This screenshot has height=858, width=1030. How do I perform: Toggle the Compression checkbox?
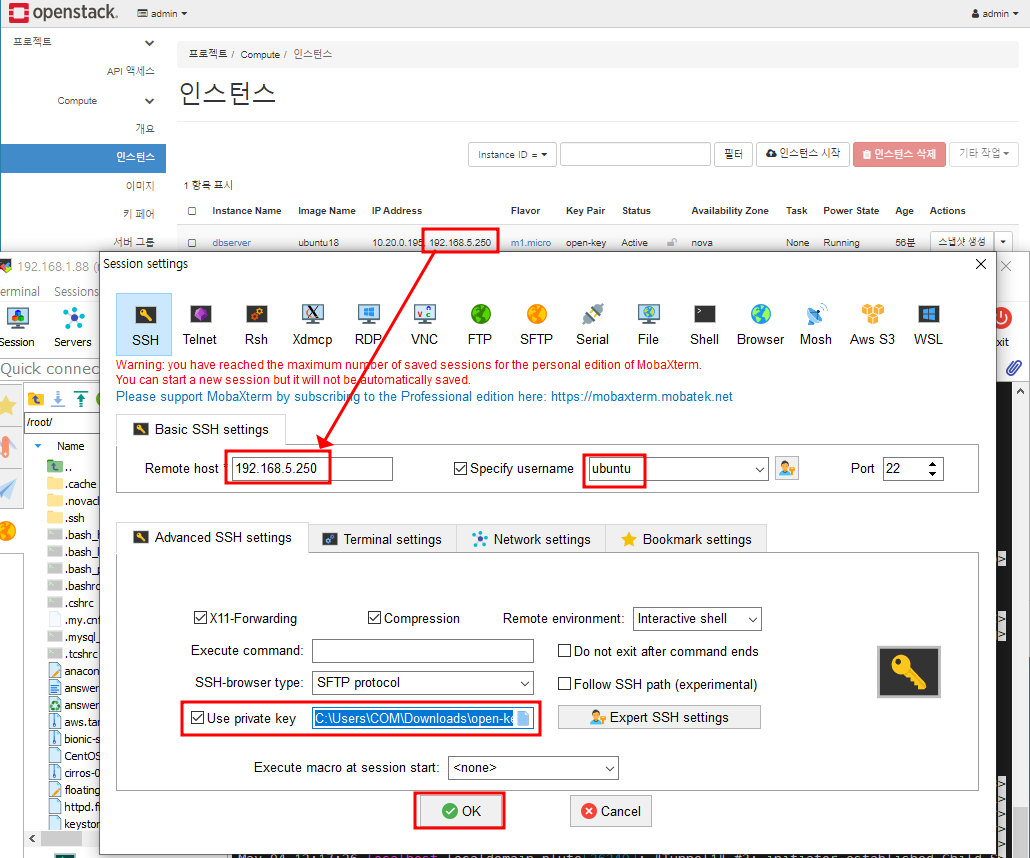coord(374,618)
